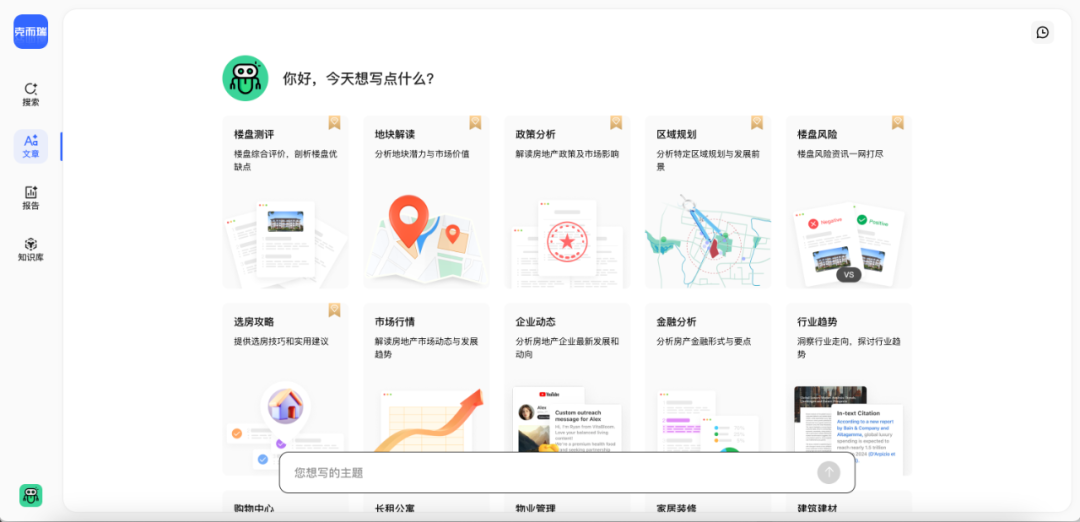
Task: Open the 企业动态 template card
Action: (x=567, y=389)
